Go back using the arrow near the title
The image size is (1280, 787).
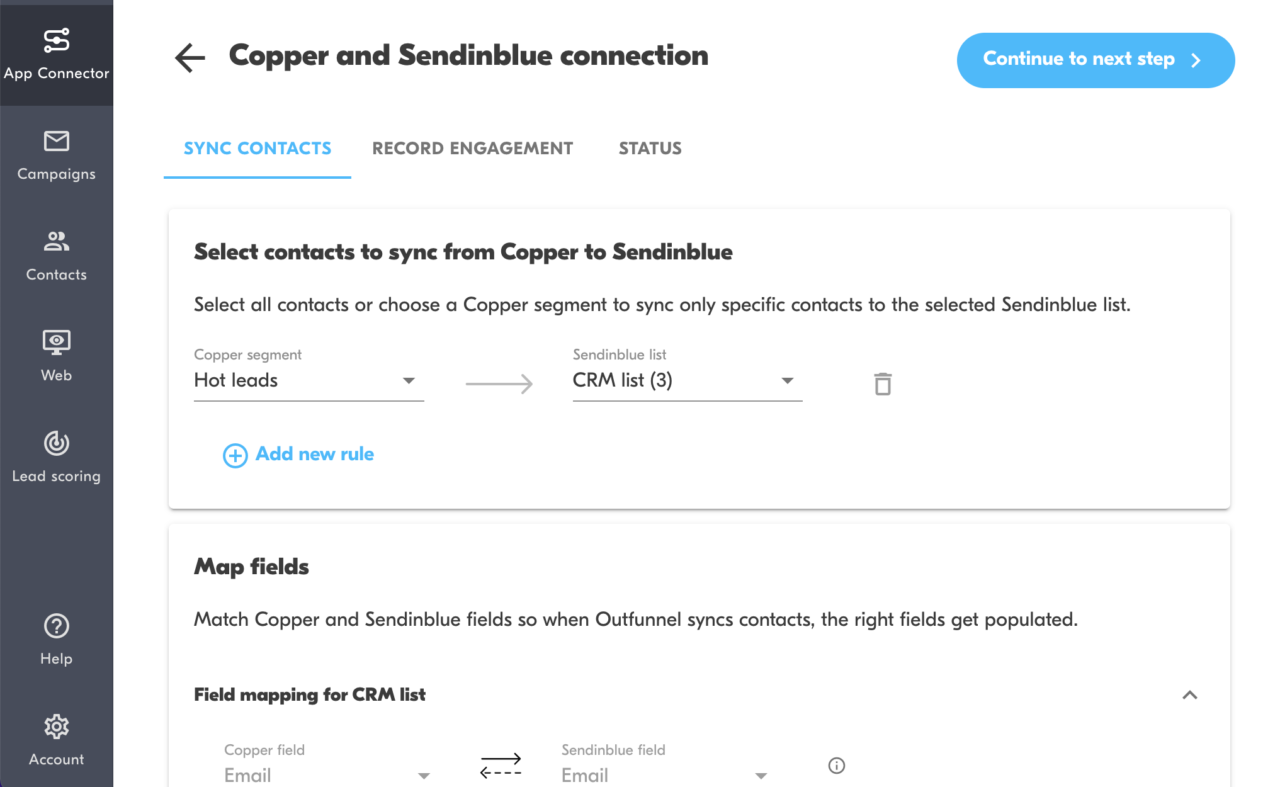pyautogui.click(x=189, y=58)
